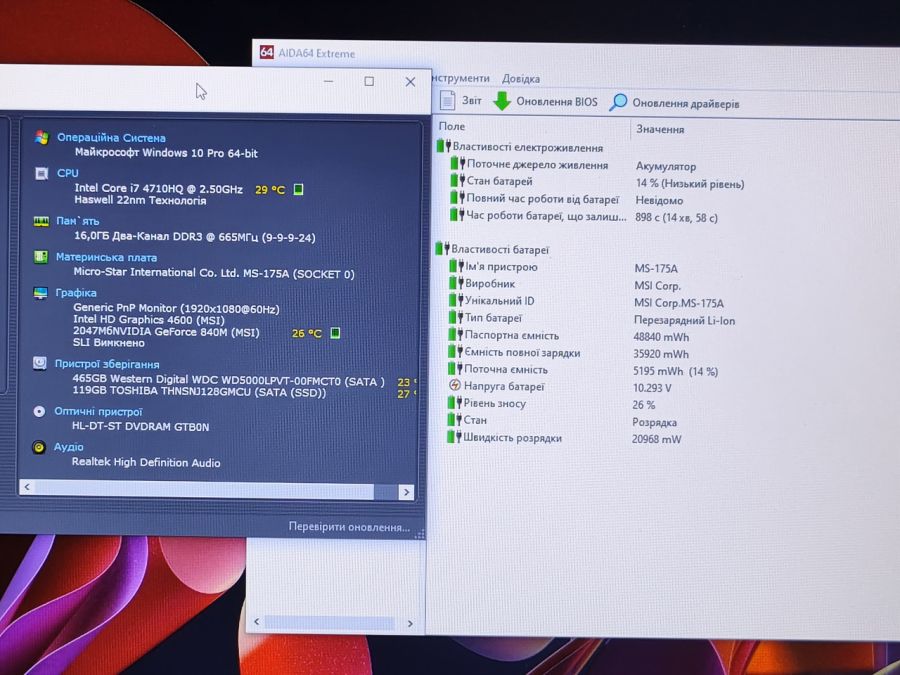Click the drive icon beside Пристрої зберігання
The width and height of the screenshot is (900, 675).
pyautogui.click(x=40, y=363)
